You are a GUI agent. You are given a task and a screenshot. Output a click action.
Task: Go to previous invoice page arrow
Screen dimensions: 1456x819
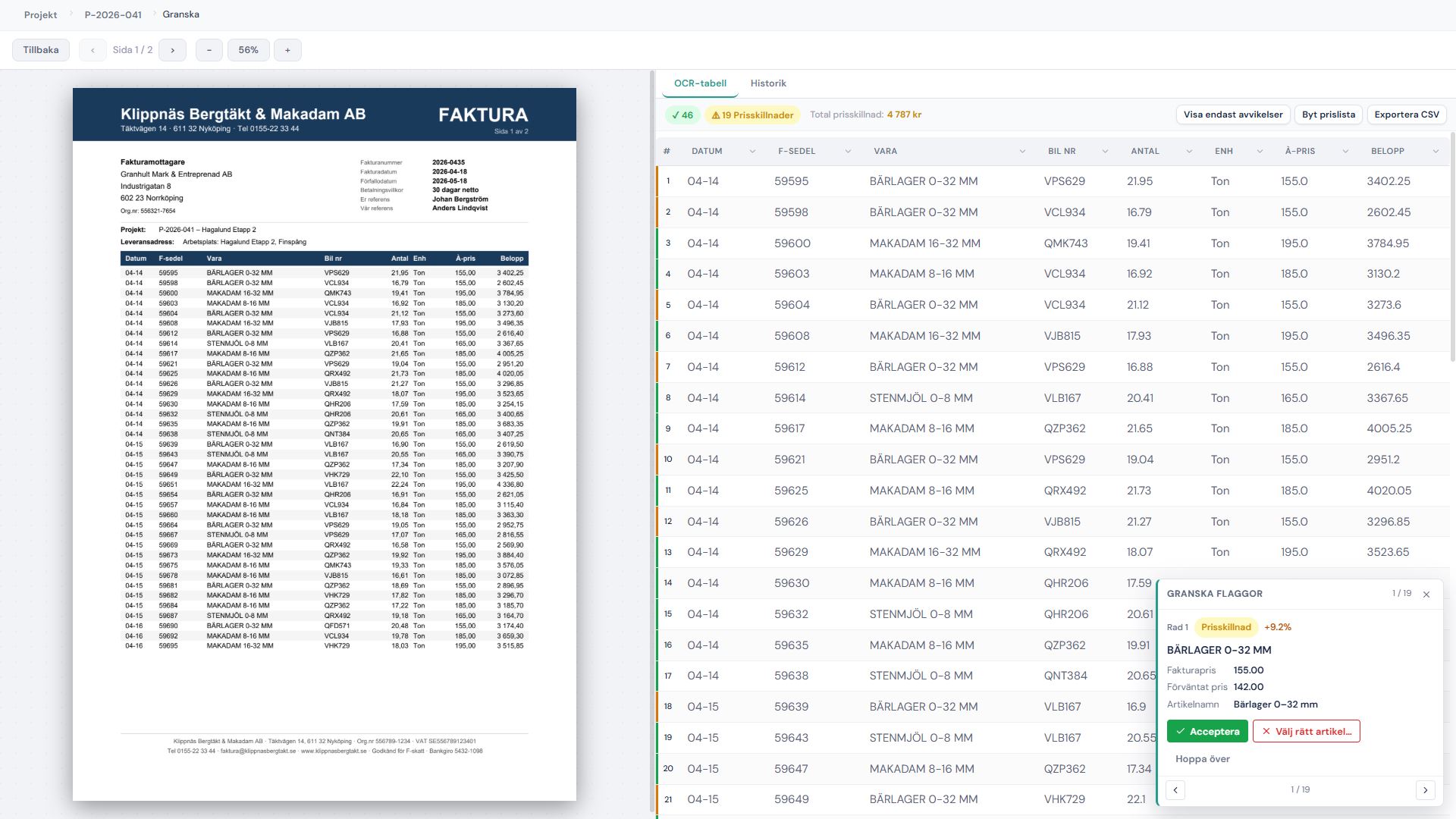click(x=93, y=50)
